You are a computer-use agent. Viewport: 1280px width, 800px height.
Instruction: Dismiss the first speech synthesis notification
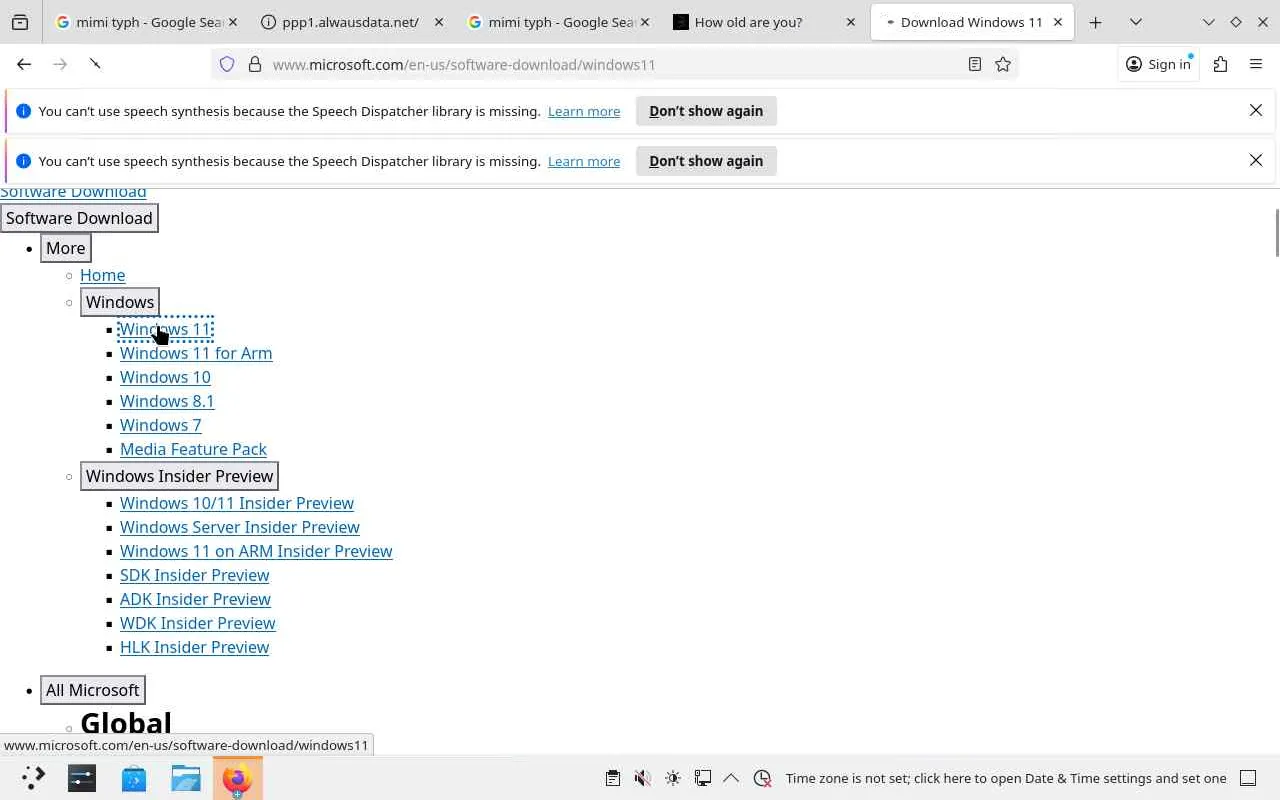pyautogui.click(x=1256, y=110)
